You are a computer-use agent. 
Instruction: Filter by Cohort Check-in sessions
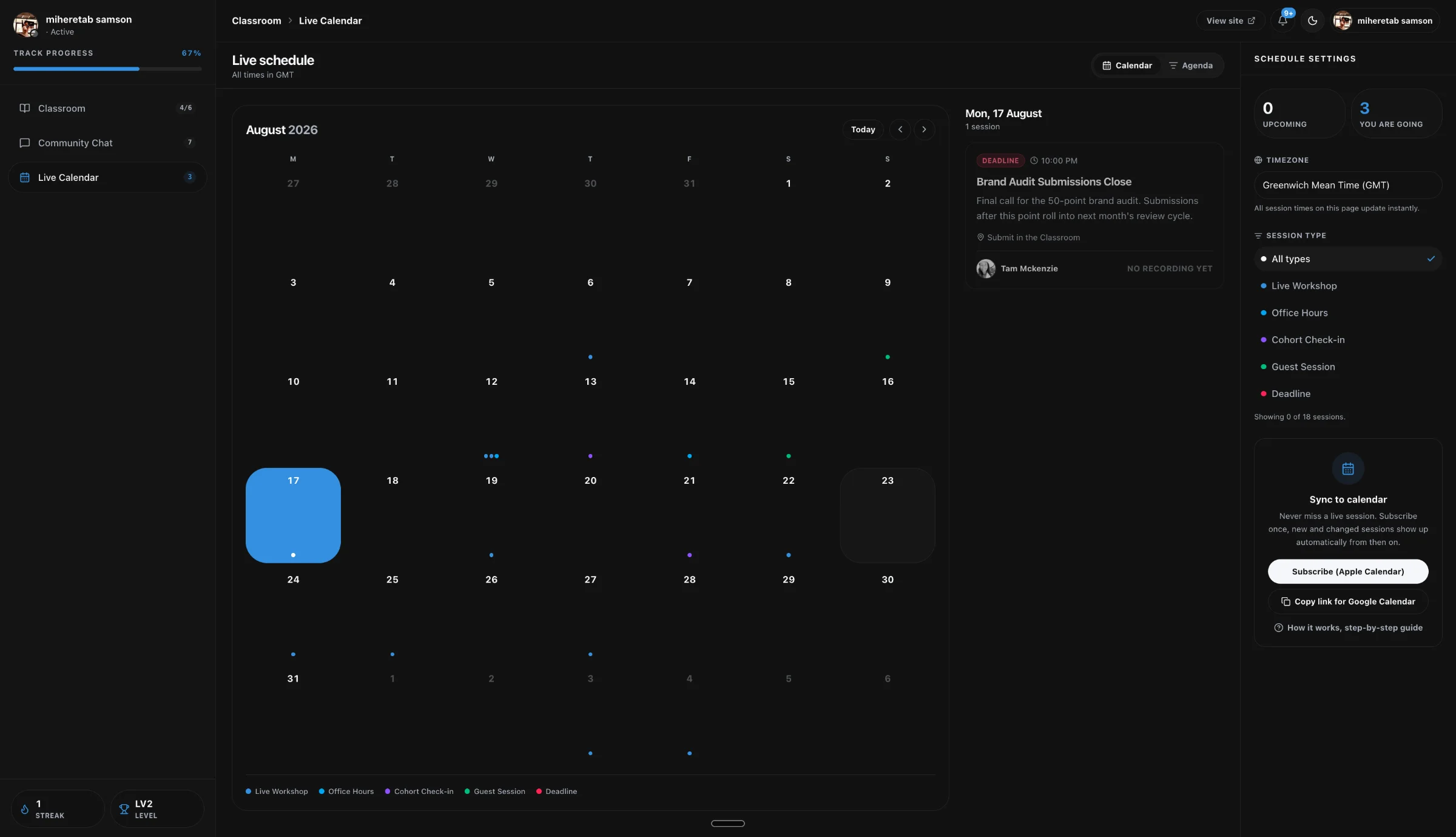point(1348,340)
